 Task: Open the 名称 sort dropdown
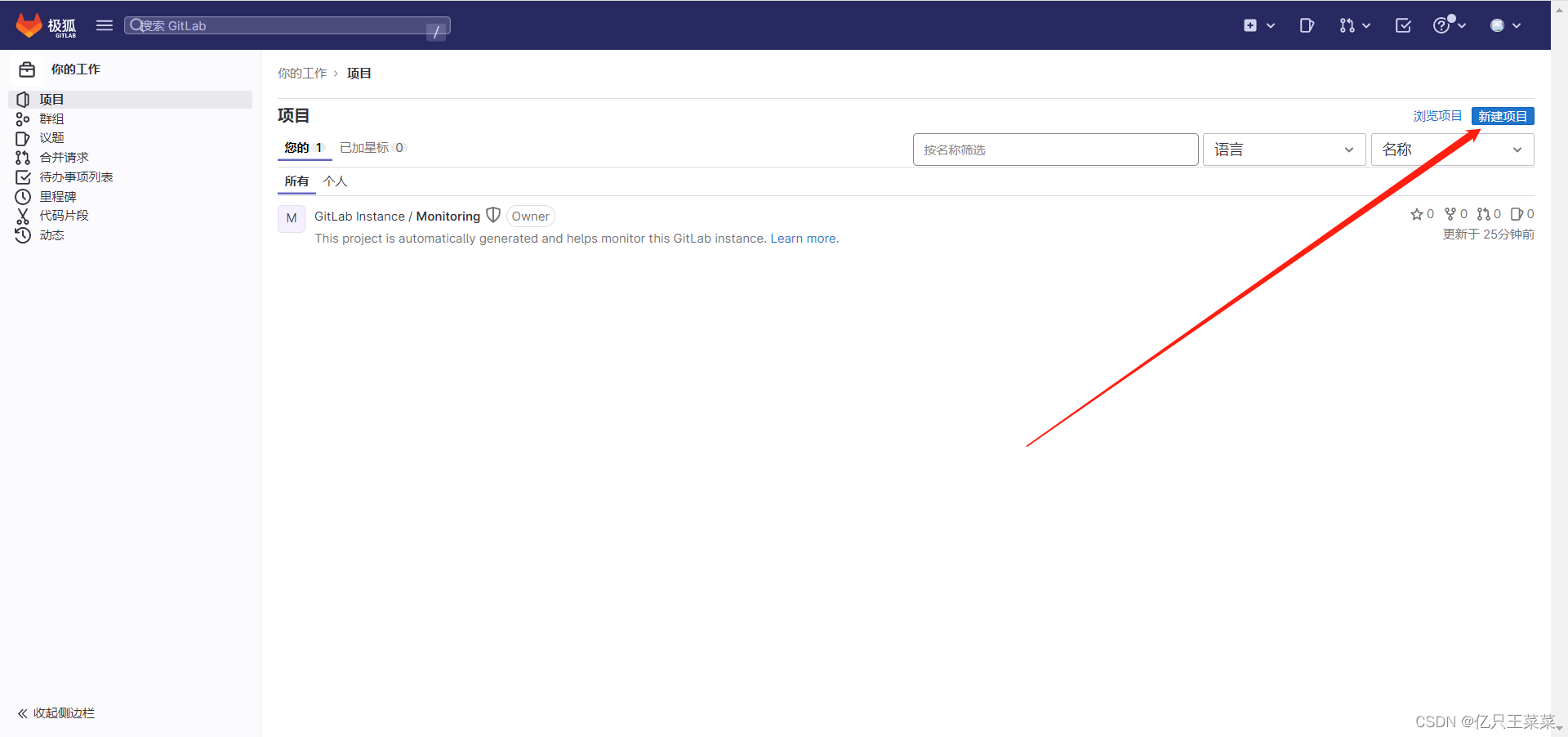(1452, 150)
